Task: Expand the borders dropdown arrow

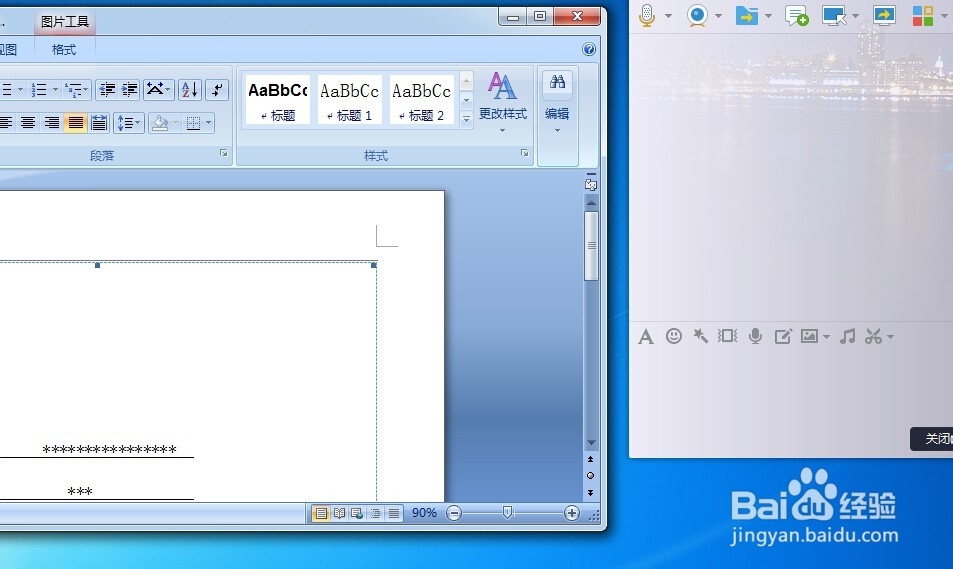Action: [x=208, y=123]
